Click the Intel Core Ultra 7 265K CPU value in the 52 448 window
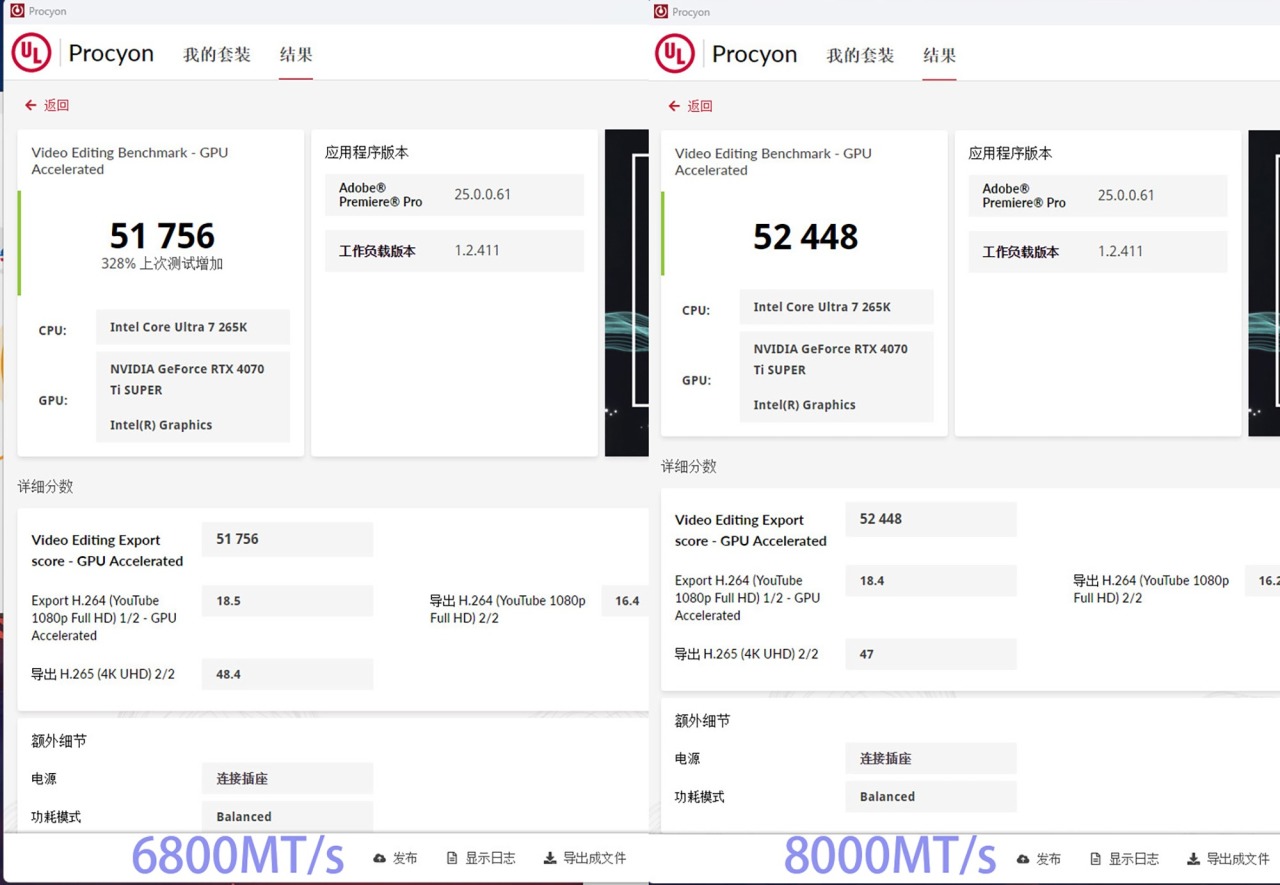 [837, 307]
